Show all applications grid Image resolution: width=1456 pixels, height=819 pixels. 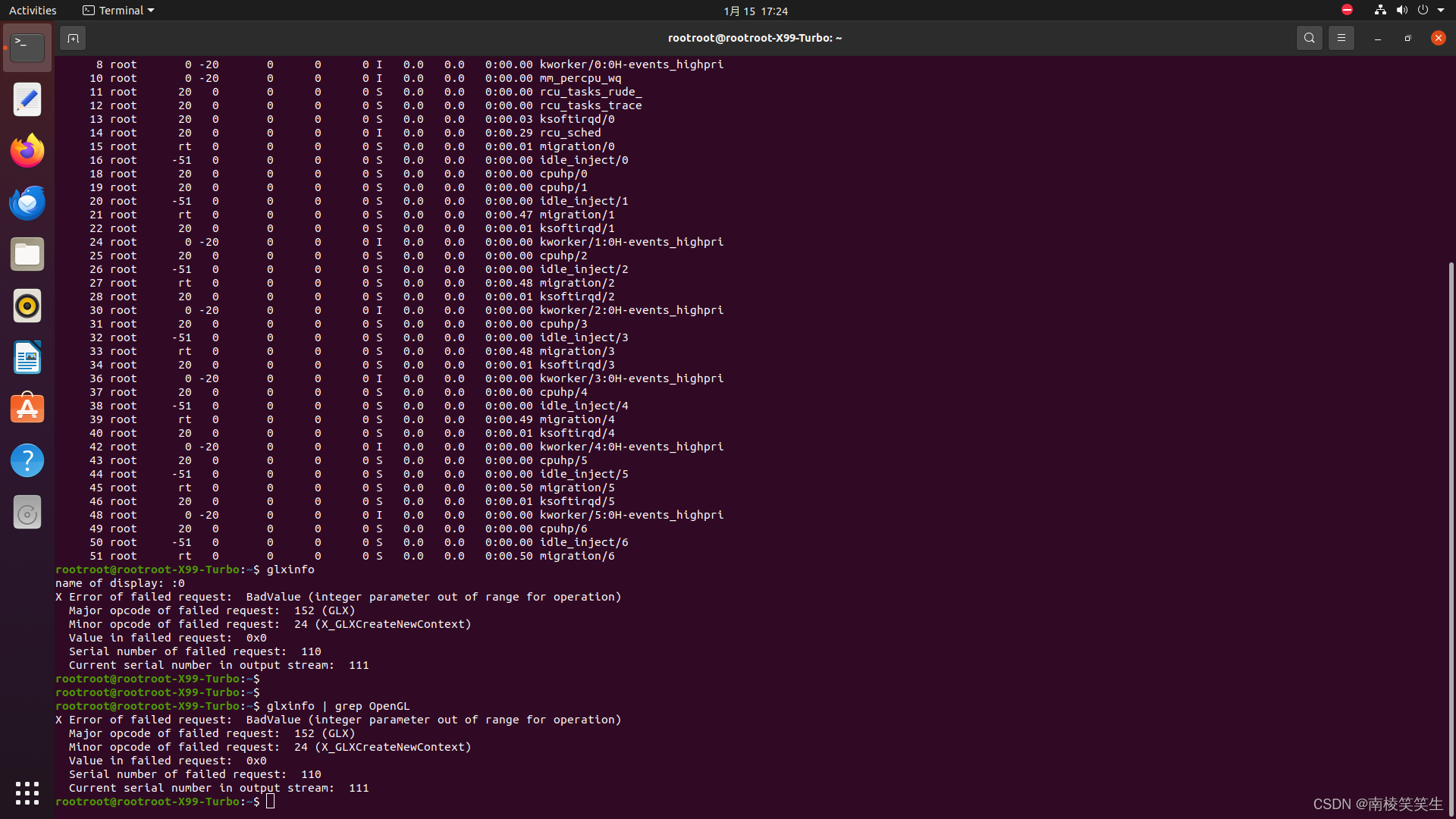click(27, 793)
